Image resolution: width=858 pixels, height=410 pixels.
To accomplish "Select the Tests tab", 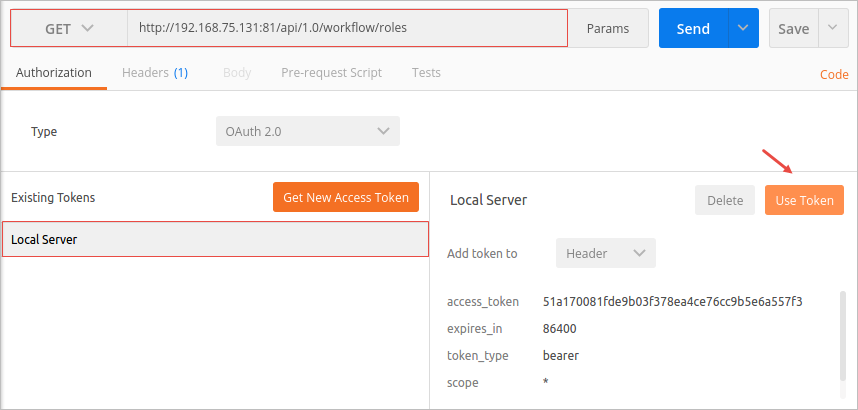I will pos(426,73).
